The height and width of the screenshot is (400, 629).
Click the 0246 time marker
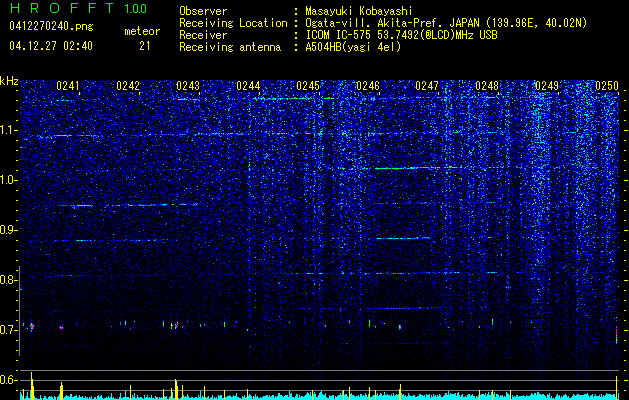click(x=368, y=86)
